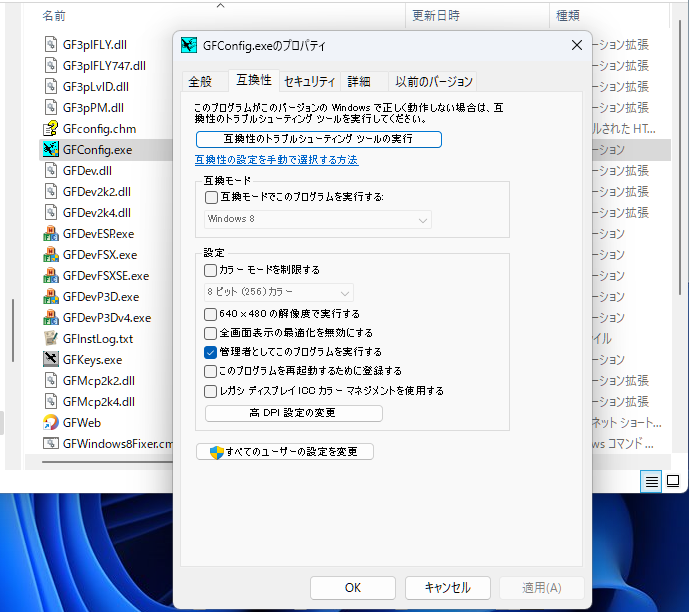689x612 pixels.
Task: Click GF3plFLY747.dll file icon
Action: pyautogui.click(x=51, y=65)
